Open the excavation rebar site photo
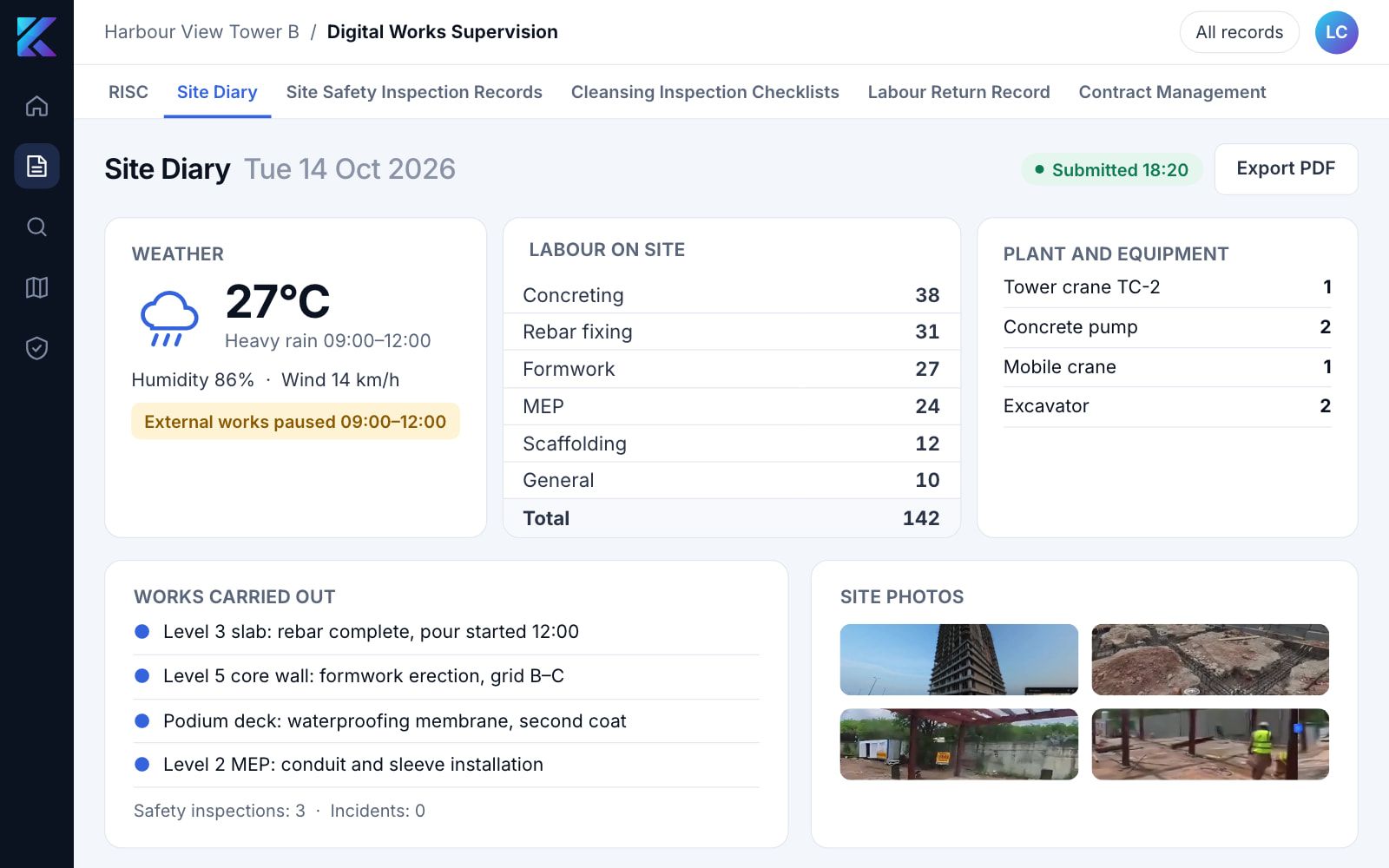Viewport: 1389px width, 868px height. click(x=1210, y=660)
